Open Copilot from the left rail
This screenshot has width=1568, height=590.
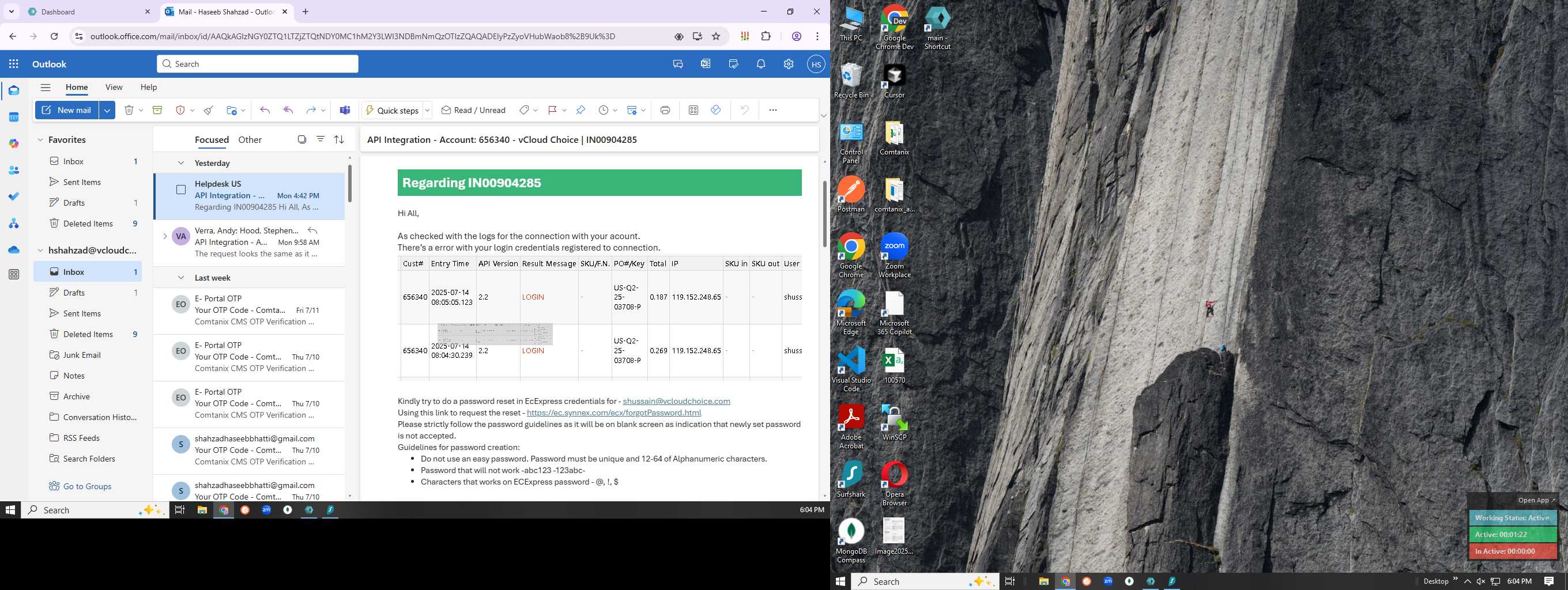tap(14, 143)
